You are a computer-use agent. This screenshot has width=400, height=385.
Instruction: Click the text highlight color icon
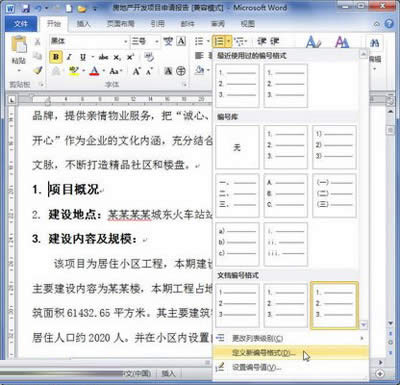click(x=74, y=71)
